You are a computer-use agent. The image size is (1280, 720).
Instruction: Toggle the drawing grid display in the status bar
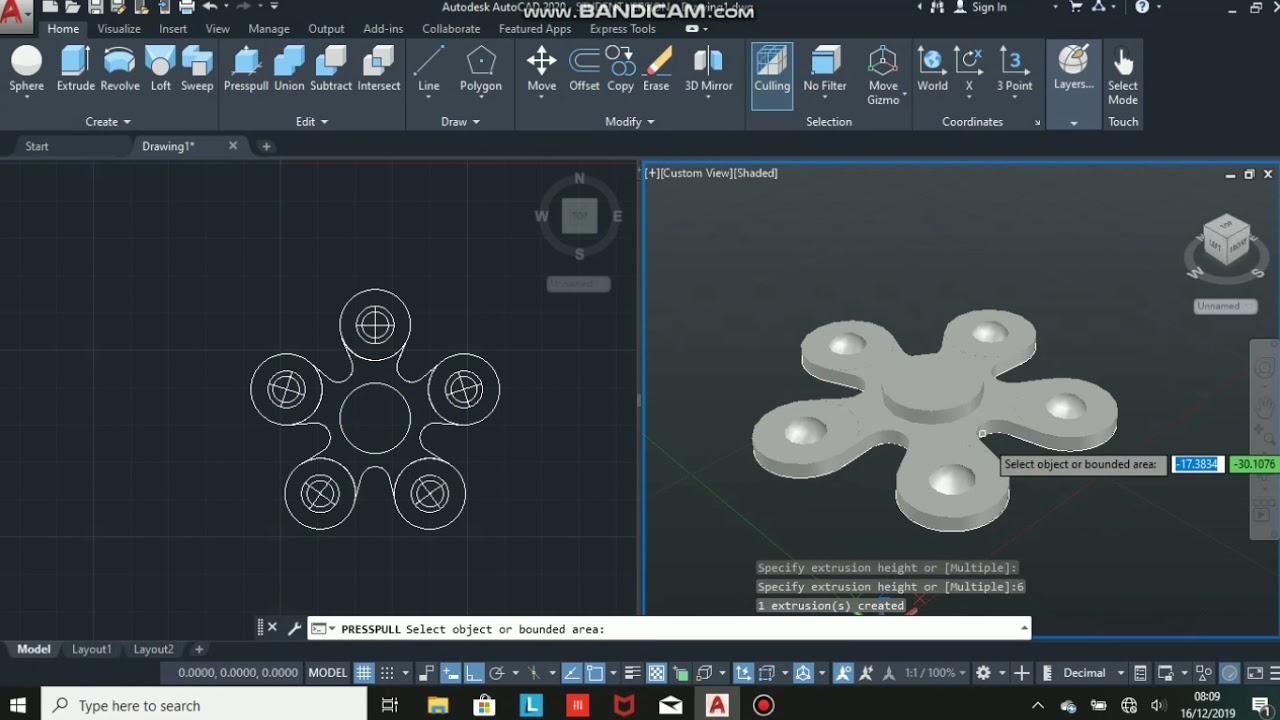click(364, 673)
